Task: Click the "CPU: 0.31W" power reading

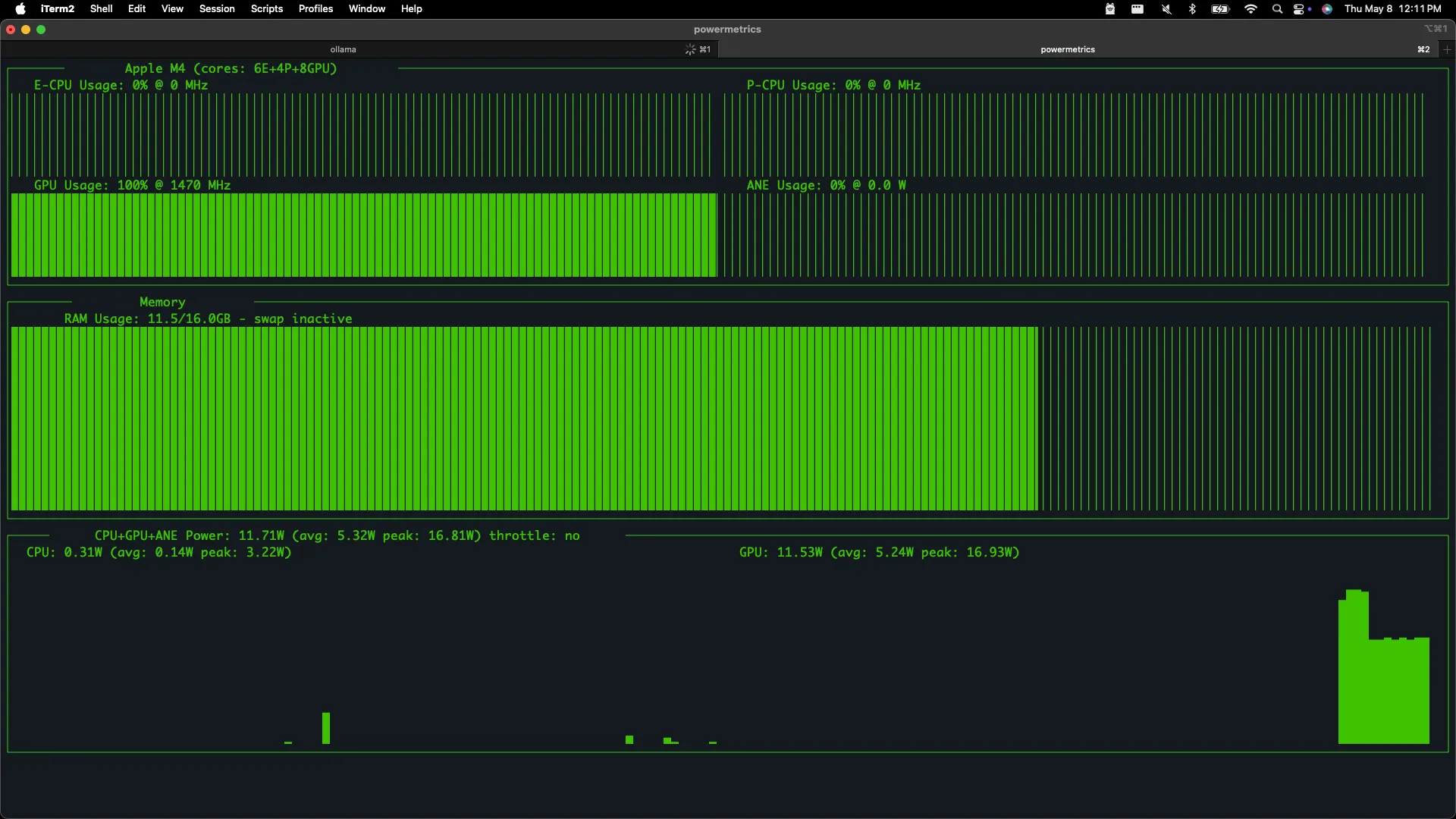Action: tap(64, 552)
